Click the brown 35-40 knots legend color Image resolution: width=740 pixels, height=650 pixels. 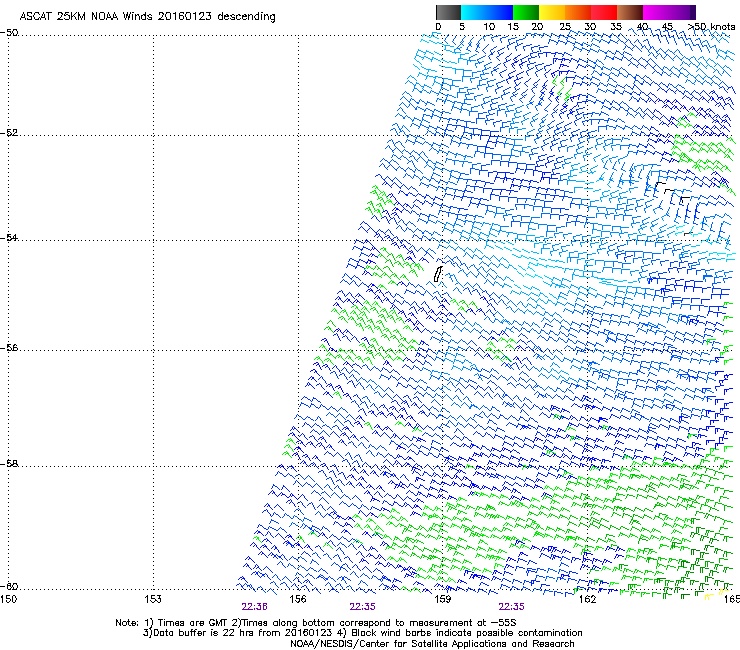[630, 12]
